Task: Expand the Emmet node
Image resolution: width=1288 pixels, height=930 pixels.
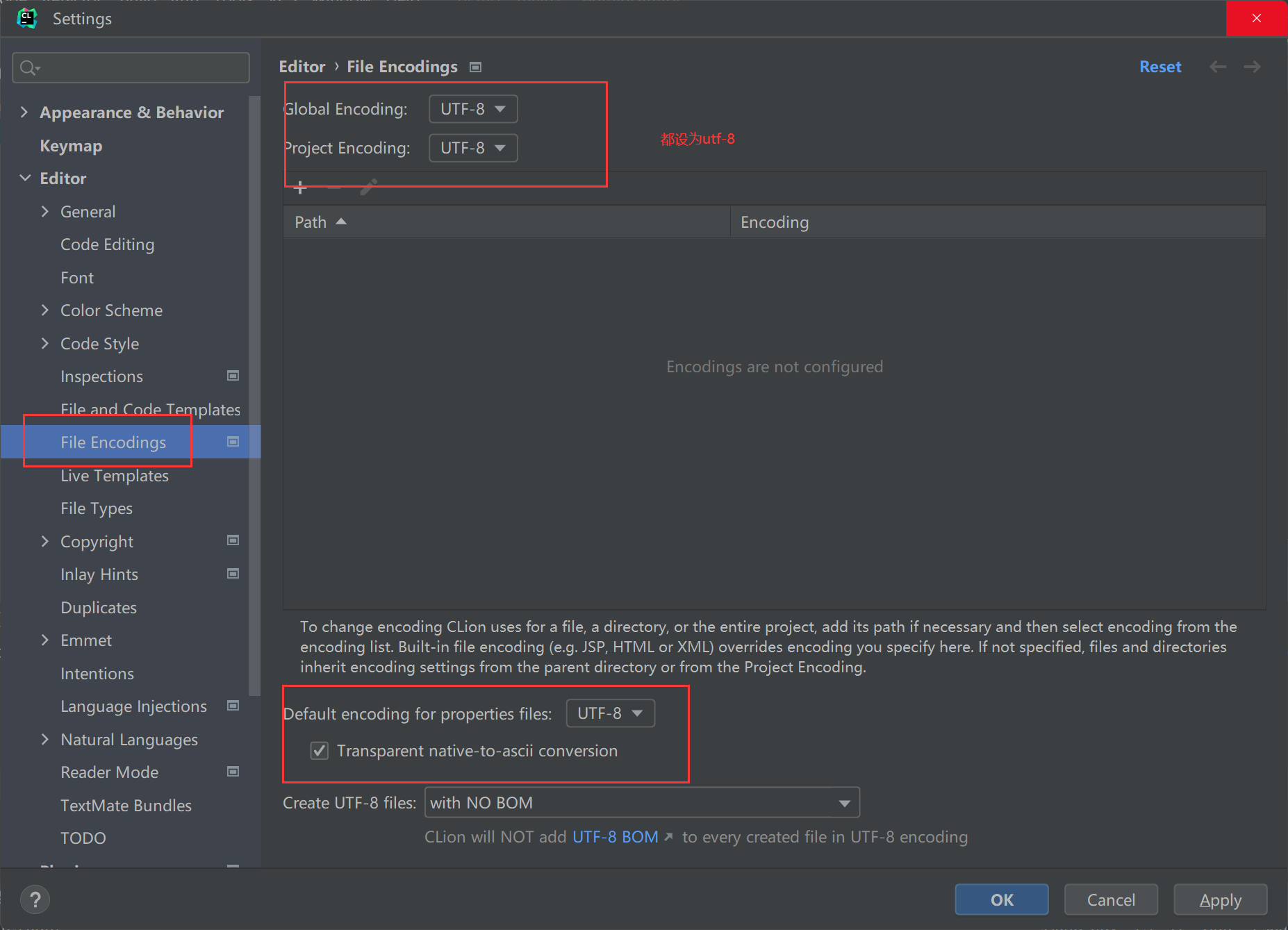Action: (45, 640)
